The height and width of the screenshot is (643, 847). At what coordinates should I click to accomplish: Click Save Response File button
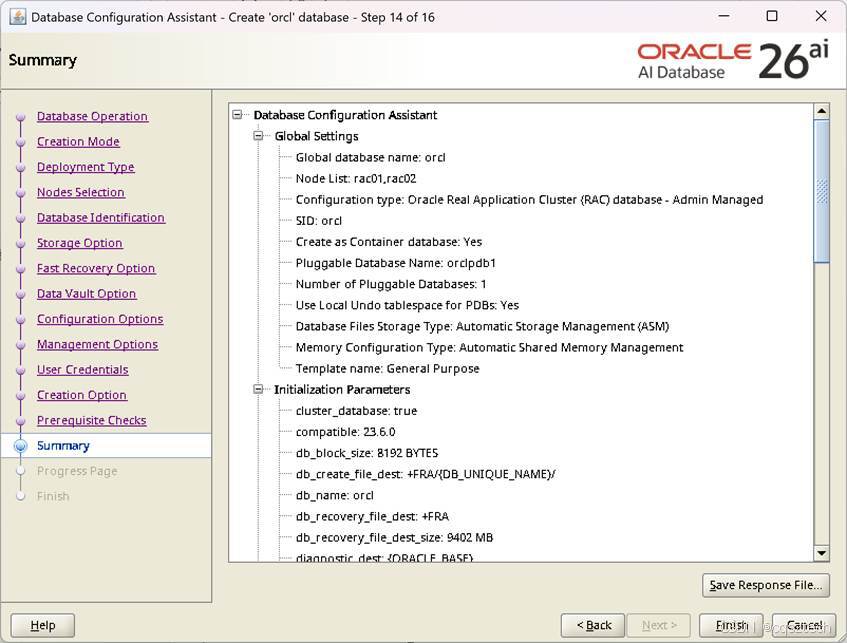[x=765, y=585]
